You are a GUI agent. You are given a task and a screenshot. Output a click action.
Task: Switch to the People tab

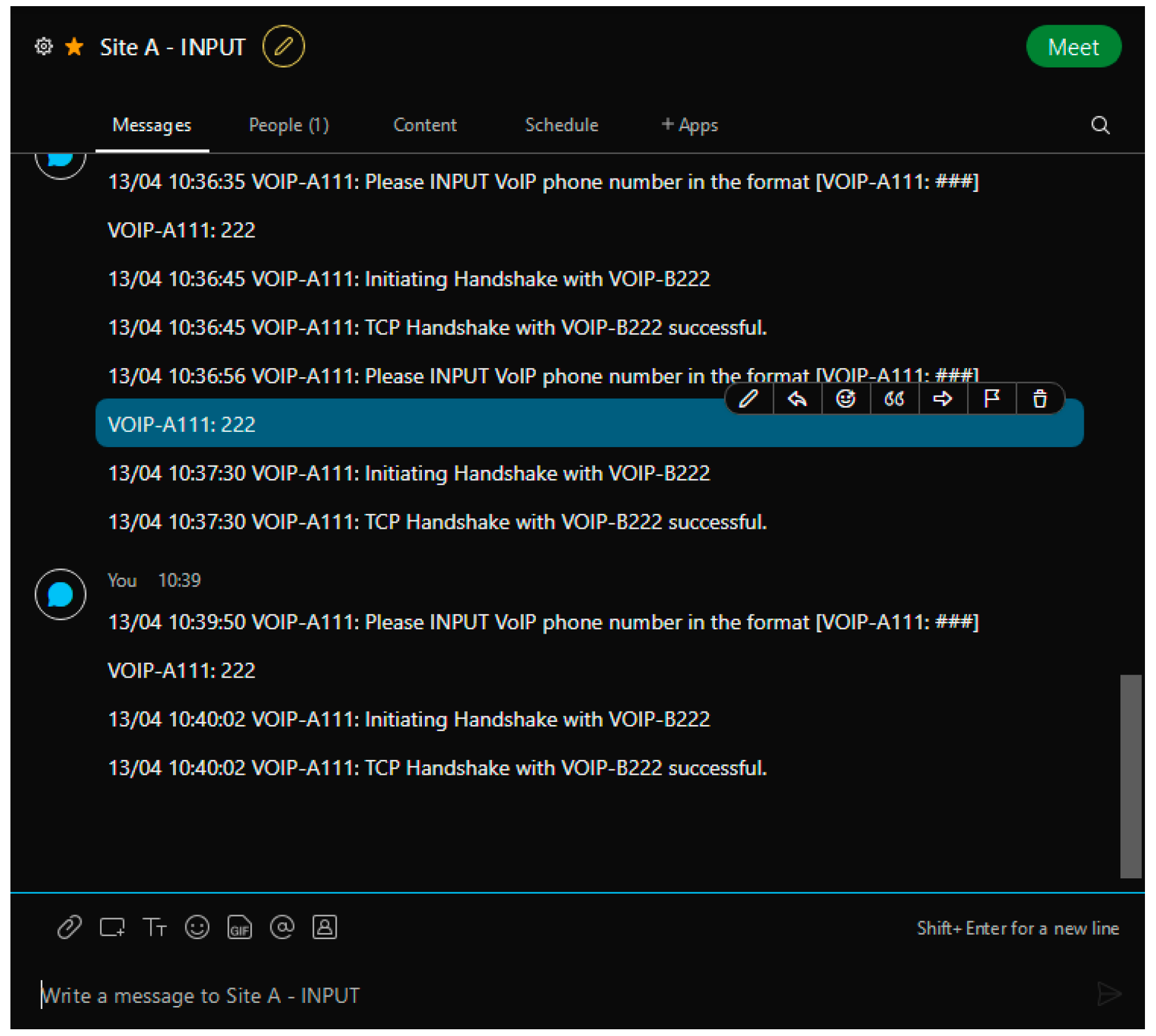coord(289,125)
